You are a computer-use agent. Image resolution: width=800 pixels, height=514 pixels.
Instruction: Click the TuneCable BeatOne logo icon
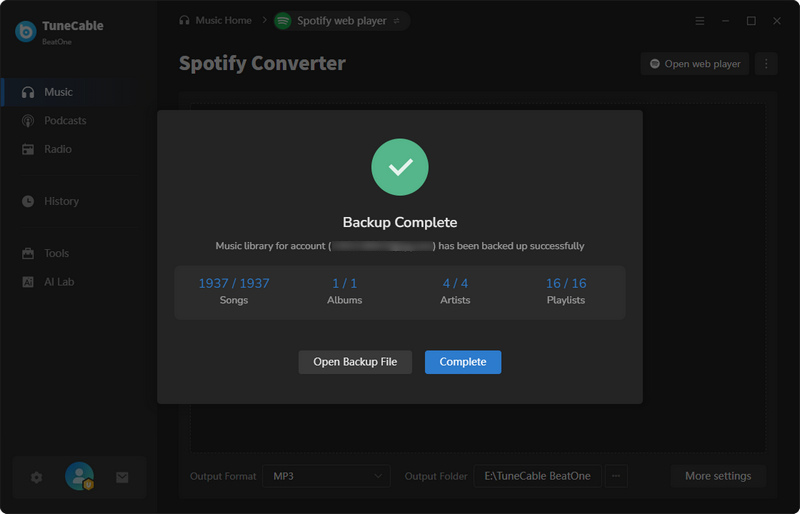coord(26,32)
